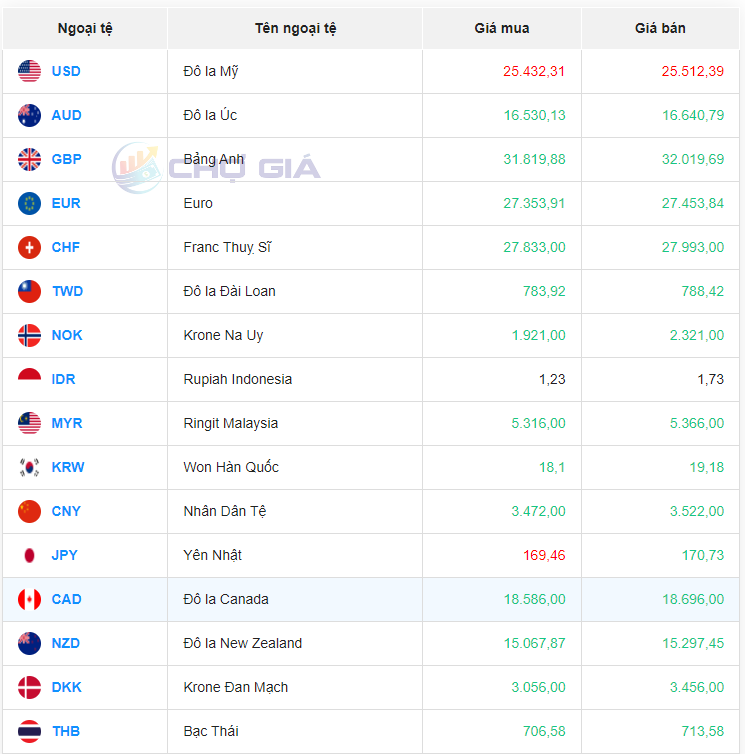Click the DKK currency code link
The image size is (745, 754).
tap(67, 687)
